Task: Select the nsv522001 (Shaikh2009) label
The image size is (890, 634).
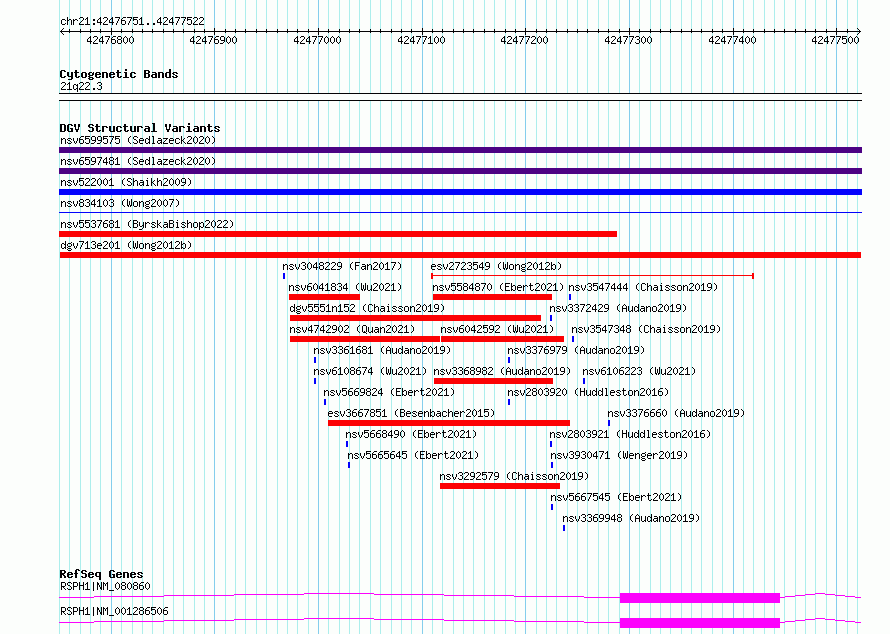Action: [x=126, y=182]
